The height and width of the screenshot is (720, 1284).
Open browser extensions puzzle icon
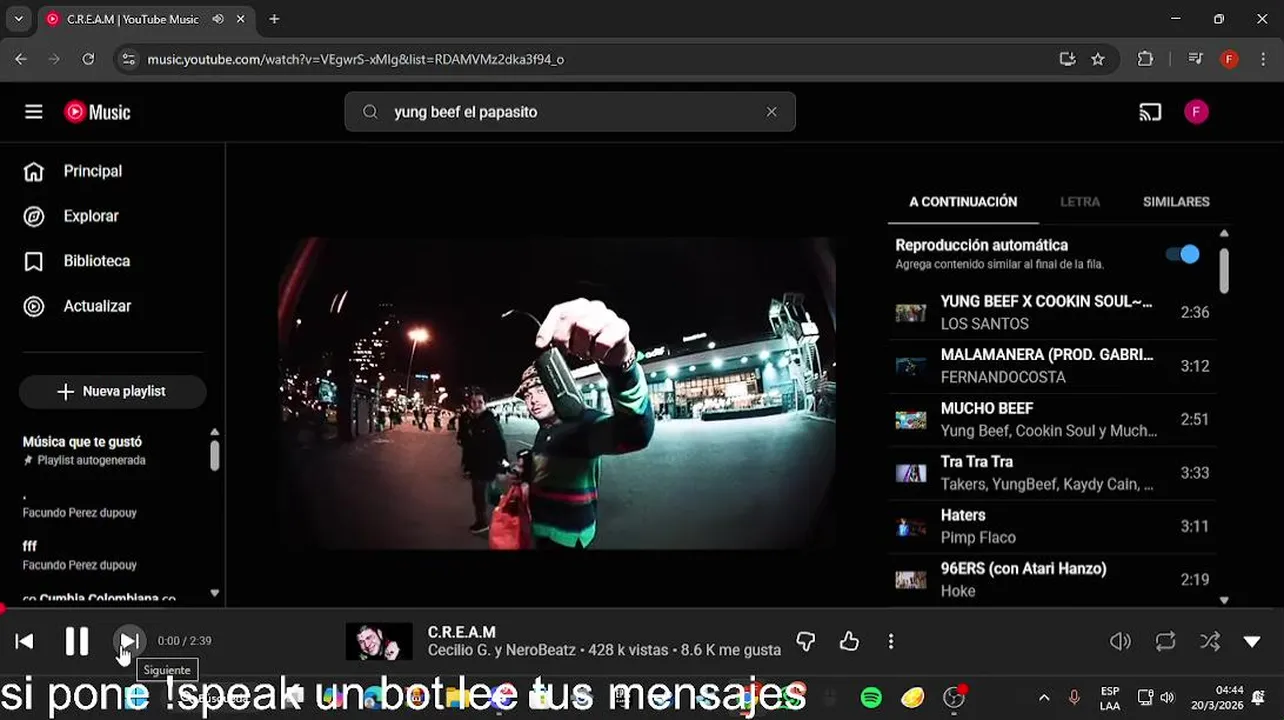coord(1146,59)
